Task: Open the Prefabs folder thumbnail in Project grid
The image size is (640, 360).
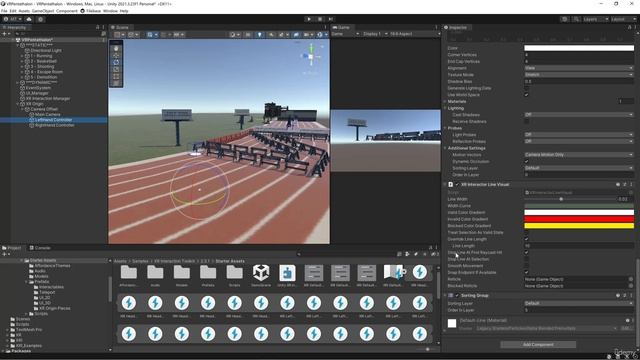Action: pyautogui.click(x=208, y=272)
